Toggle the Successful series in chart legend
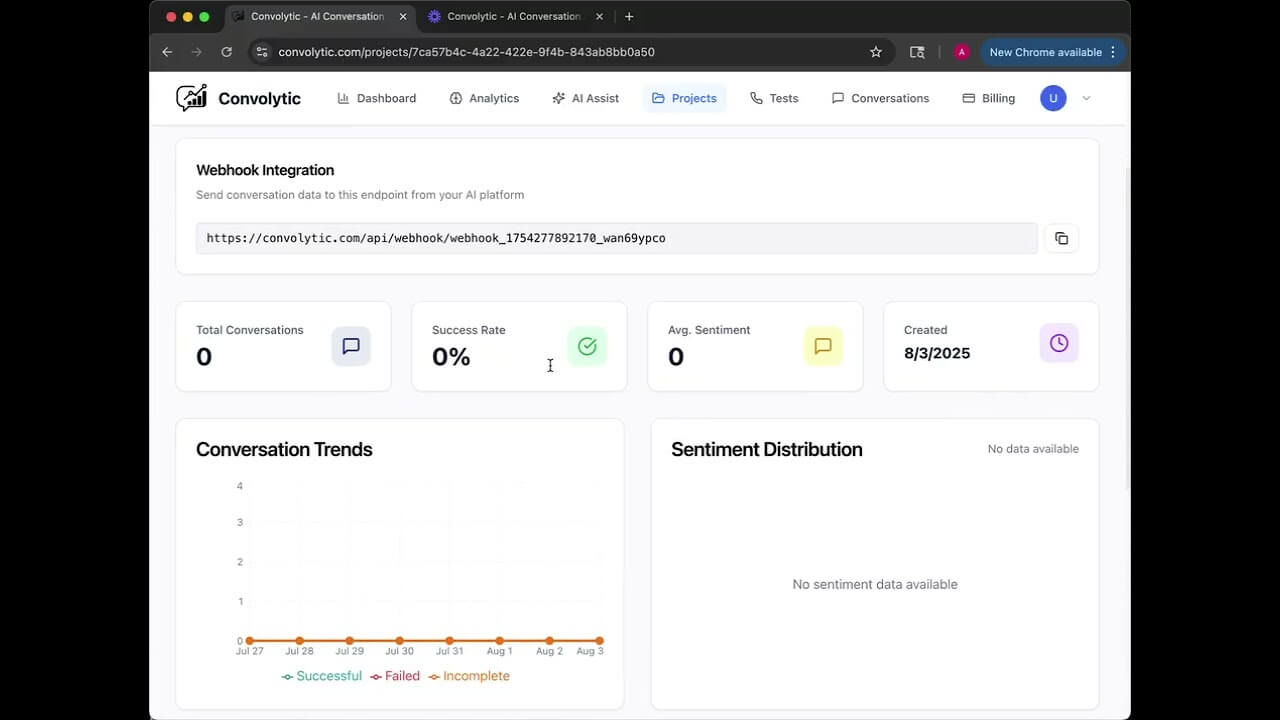 [x=322, y=676]
